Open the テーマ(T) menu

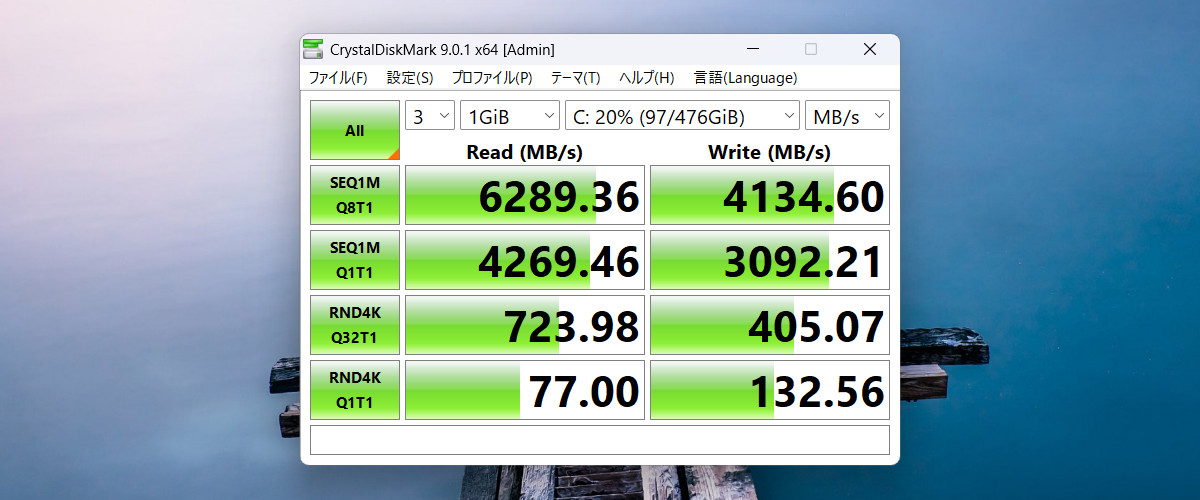576,78
